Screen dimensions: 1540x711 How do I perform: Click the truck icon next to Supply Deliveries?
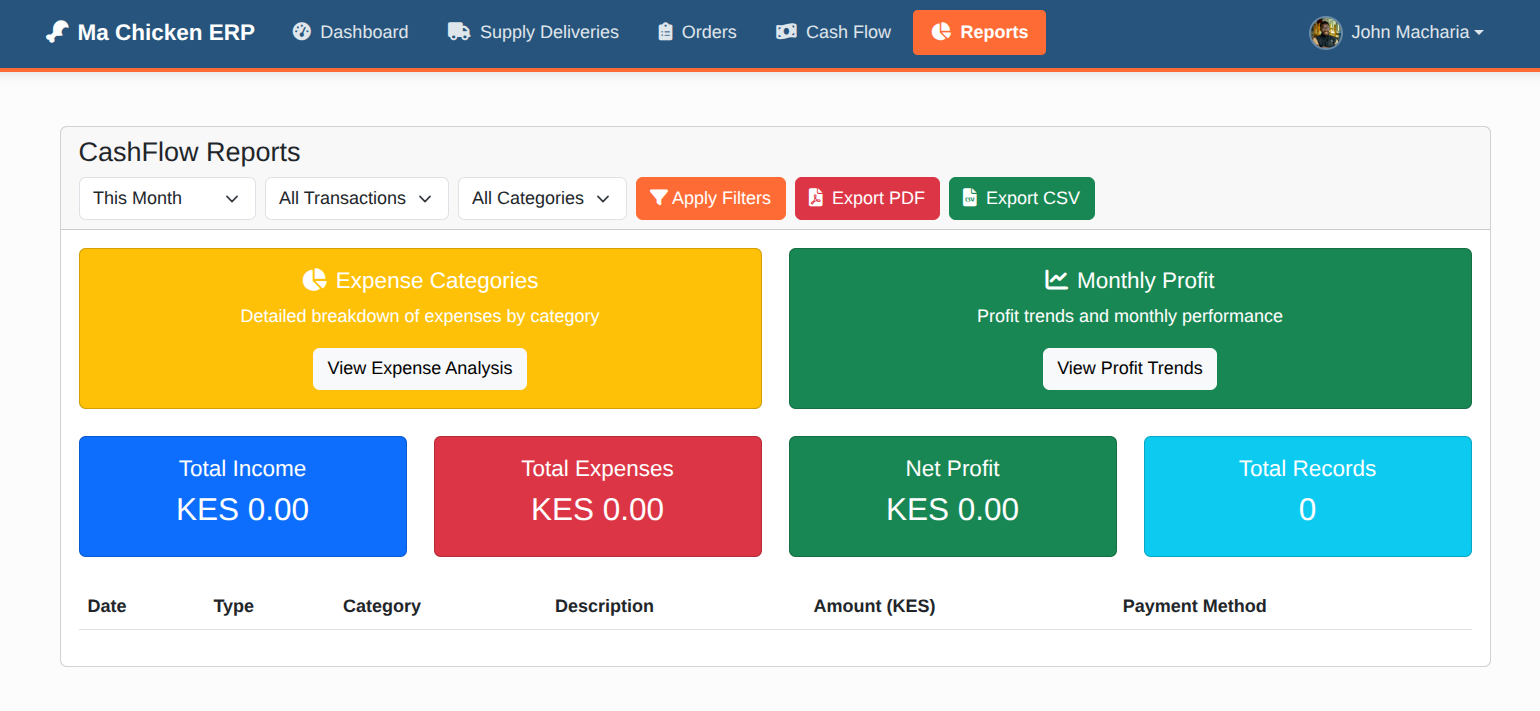458,32
